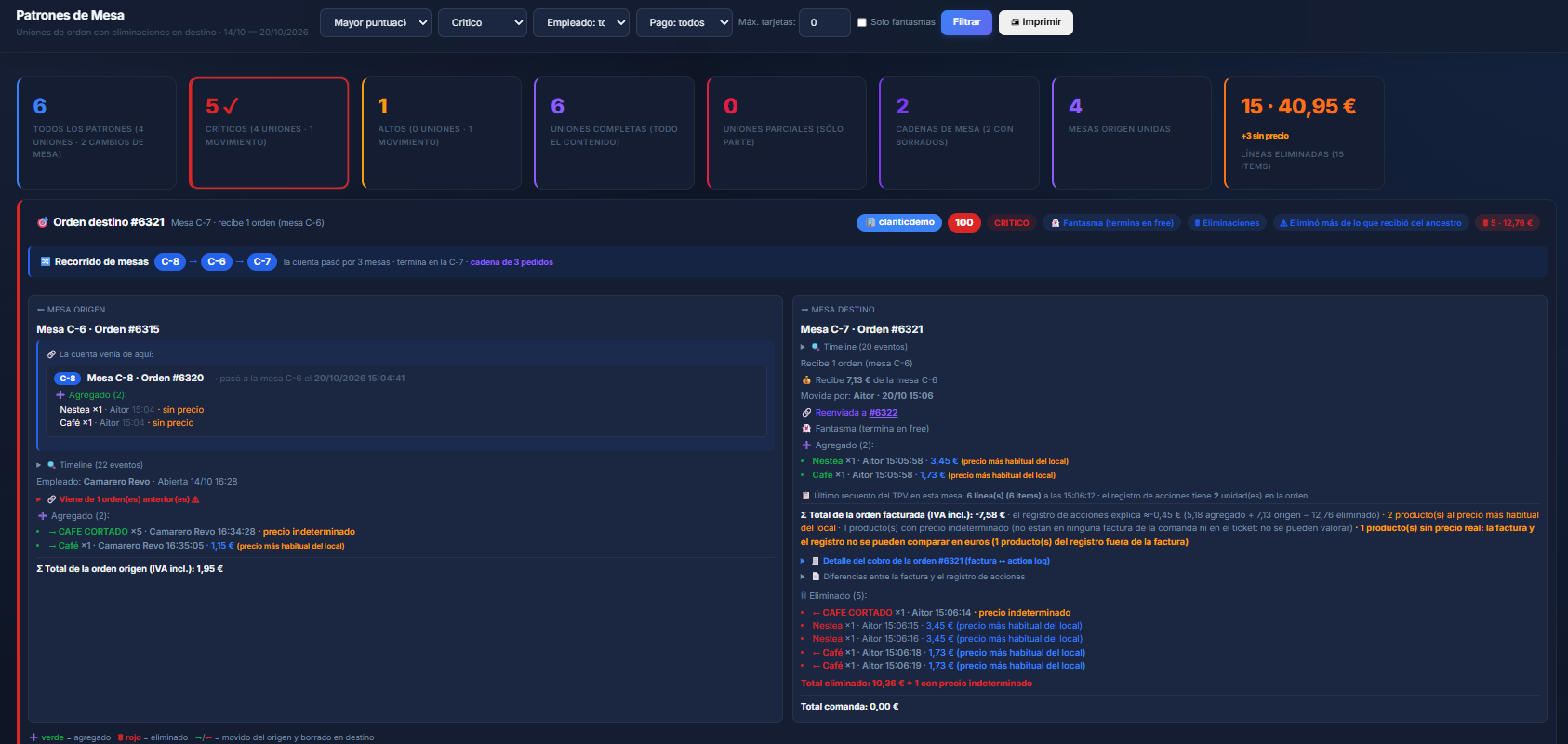Click warning triangle after Viene de 1 orden(es) anterior(es)

coord(195,499)
